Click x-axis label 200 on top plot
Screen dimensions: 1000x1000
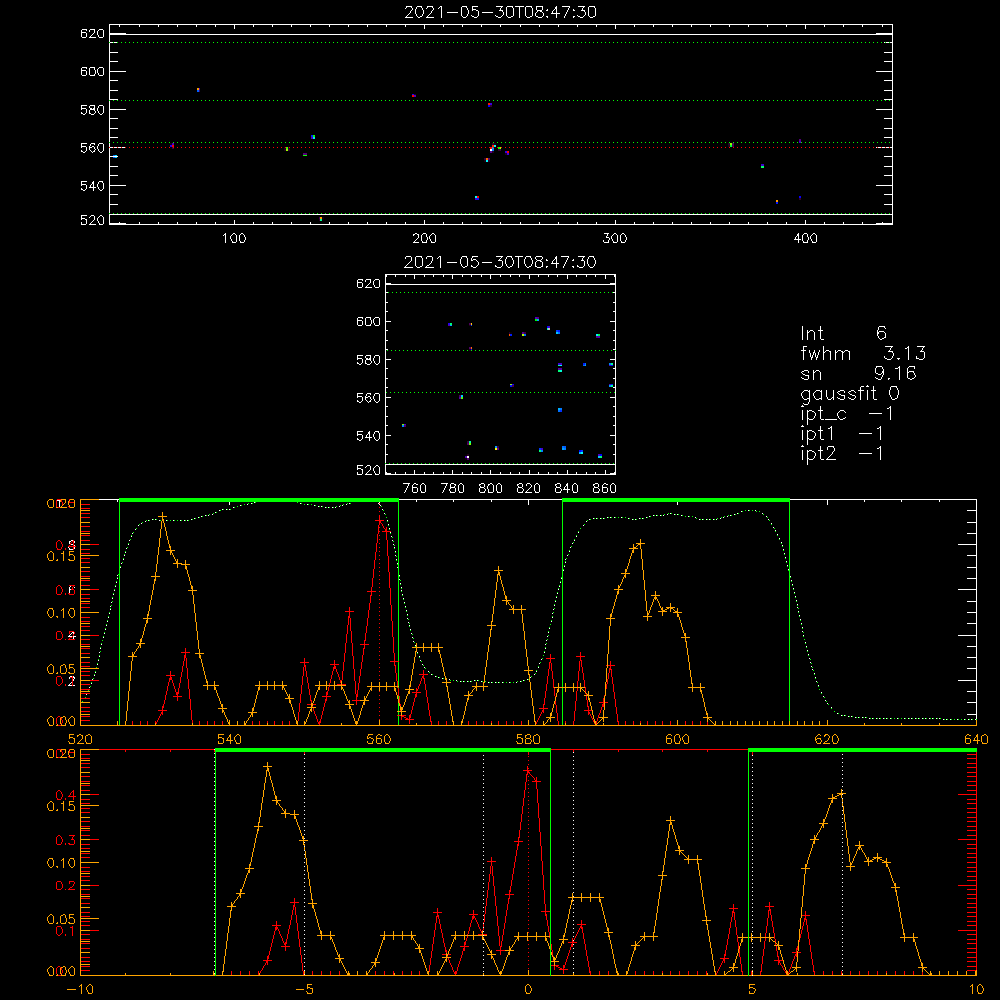424,239
